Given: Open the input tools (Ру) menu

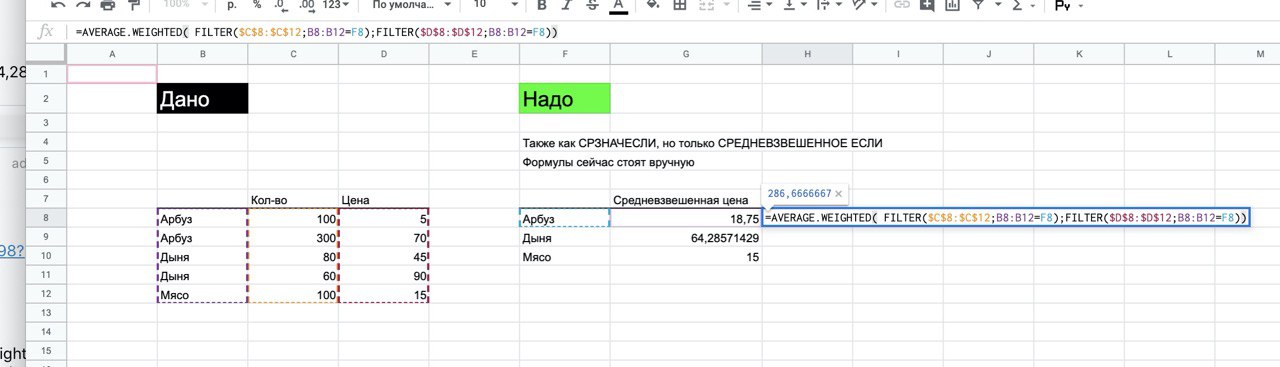Looking at the screenshot, I should pyautogui.click(x=1069, y=6).
